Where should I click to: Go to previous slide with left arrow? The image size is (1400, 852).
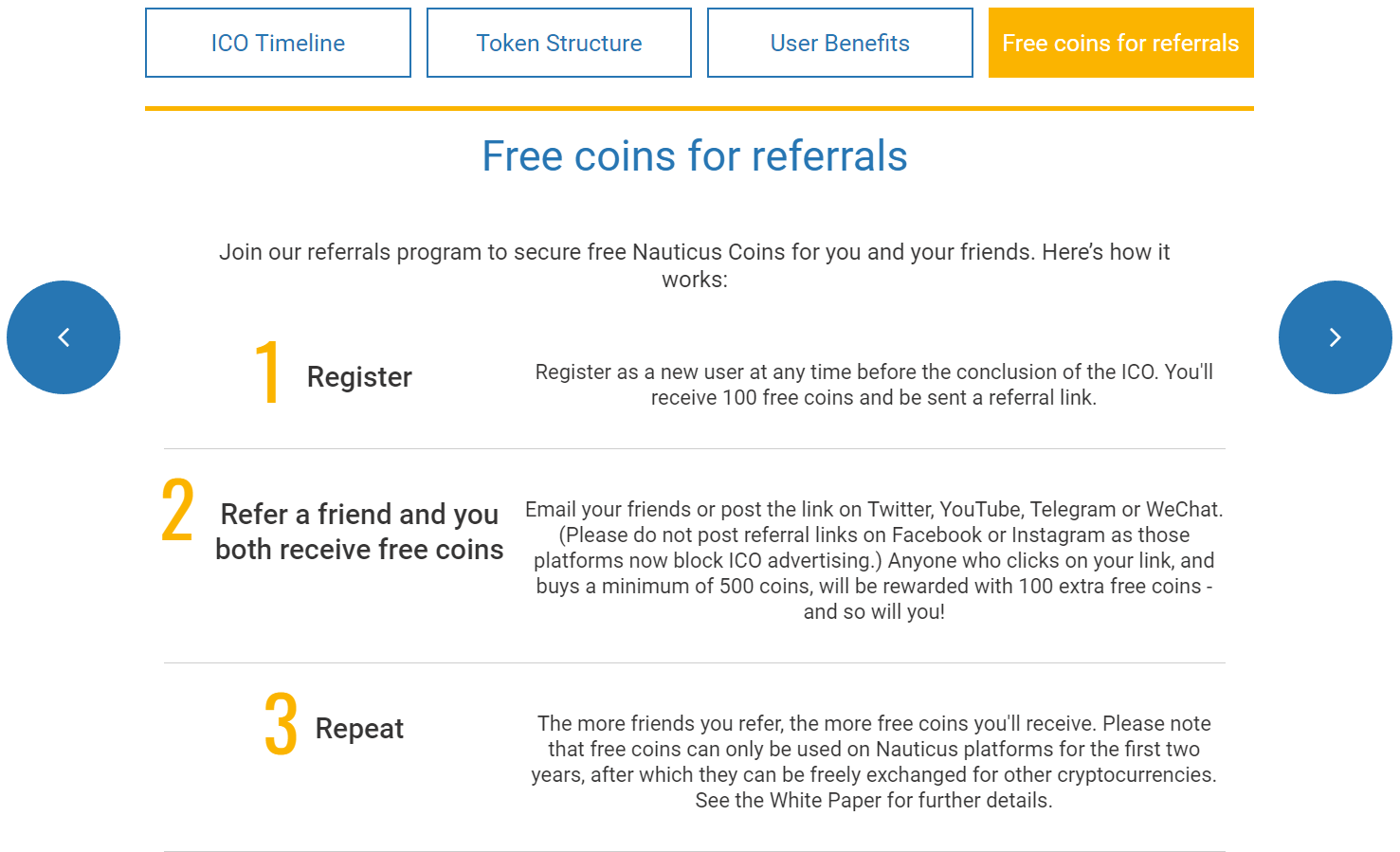click(64, 337)
